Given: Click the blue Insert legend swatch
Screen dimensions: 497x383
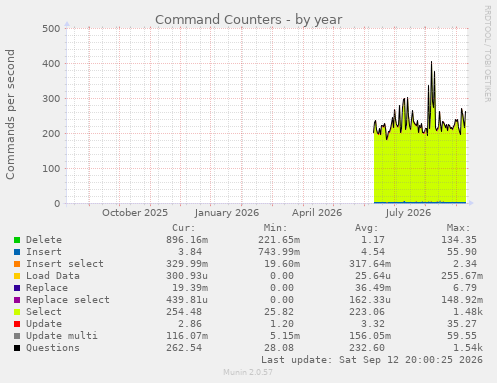Looking at the screenshot, I should (x=17, y=252).
